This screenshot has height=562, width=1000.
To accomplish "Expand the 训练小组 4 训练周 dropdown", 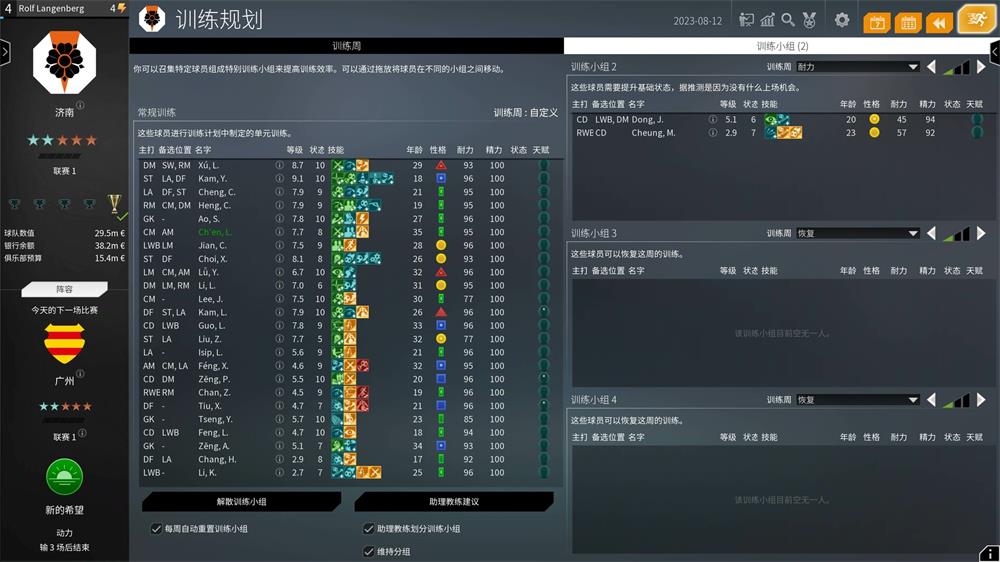I will tap(857, 400).
